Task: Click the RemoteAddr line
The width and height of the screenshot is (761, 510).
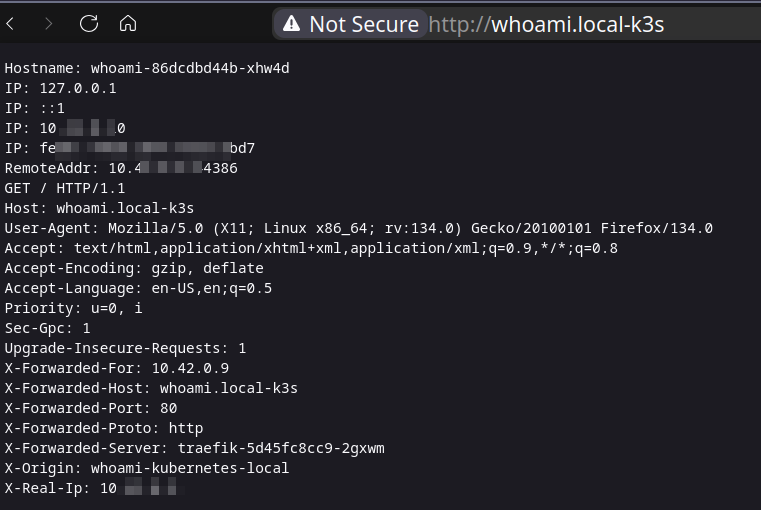Action: click(x=121, y=168)
